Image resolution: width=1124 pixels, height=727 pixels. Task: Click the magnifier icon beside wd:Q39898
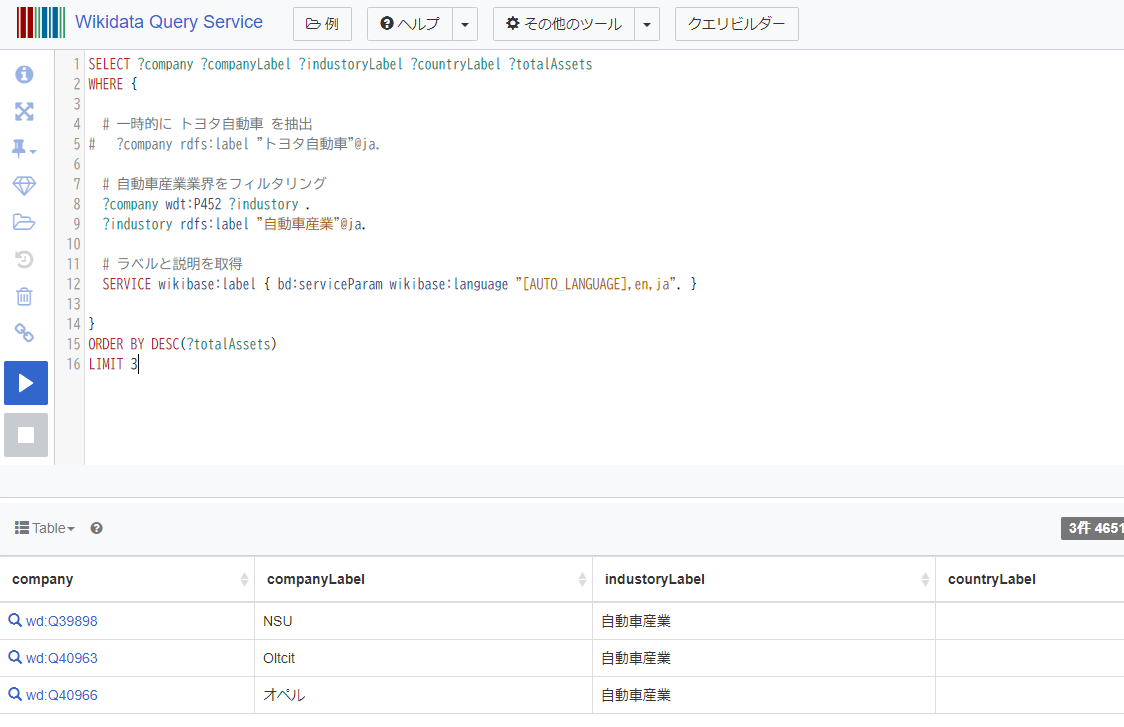point(14,620)
